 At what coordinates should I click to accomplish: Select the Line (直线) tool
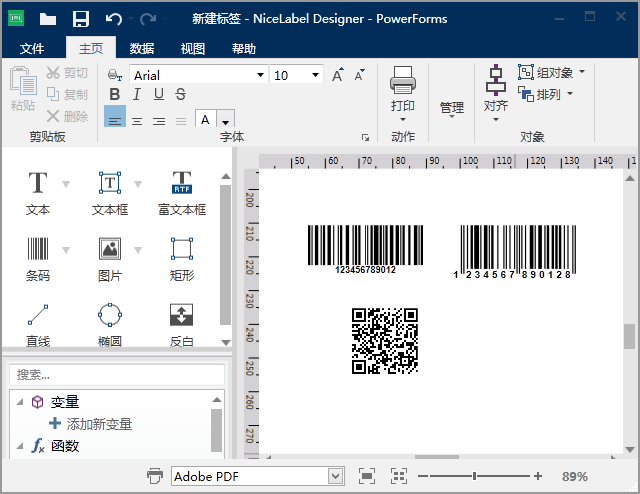click(38, 325)
